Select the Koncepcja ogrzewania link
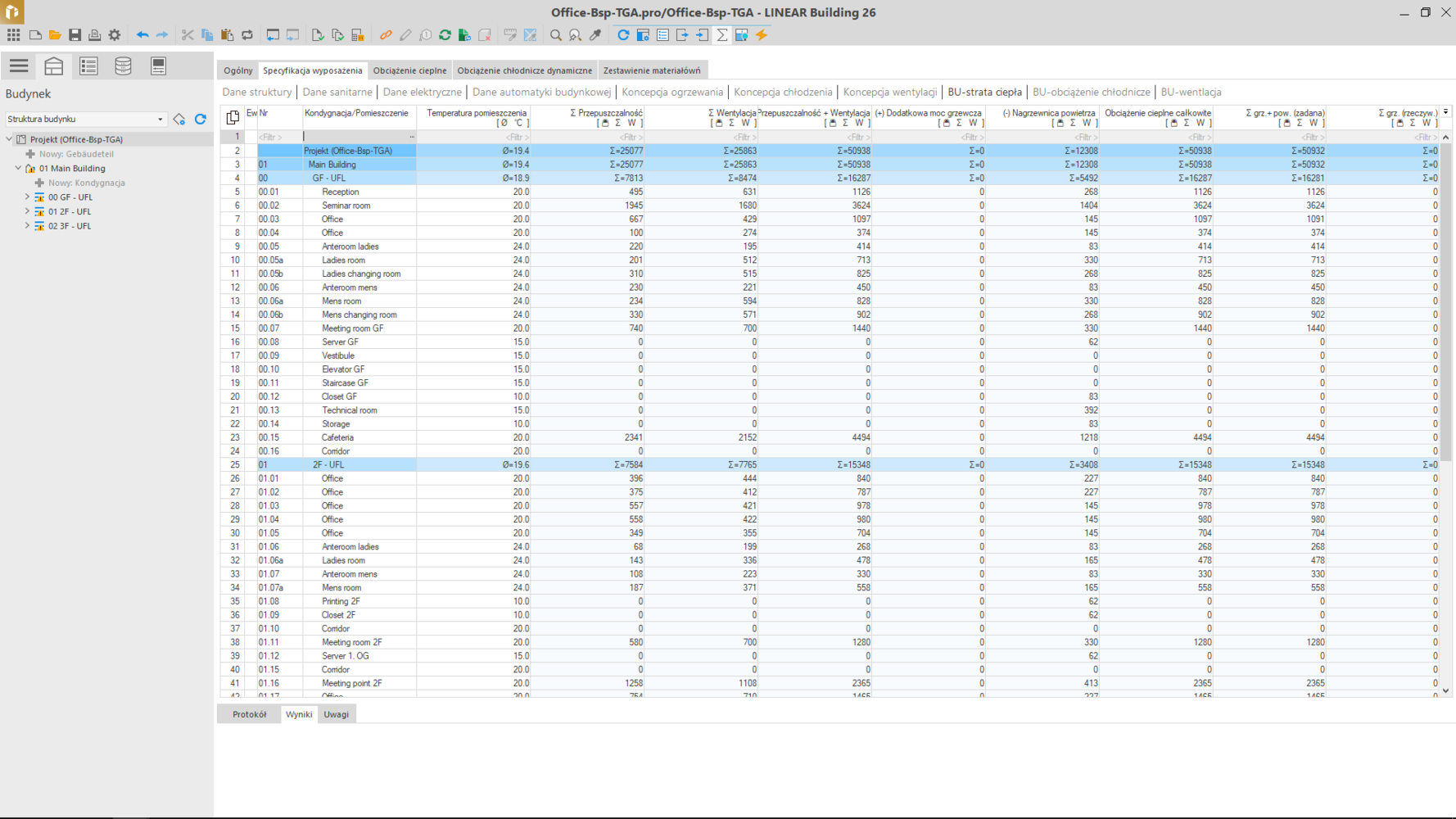1456x819 pixels. [x=671, y=93]
